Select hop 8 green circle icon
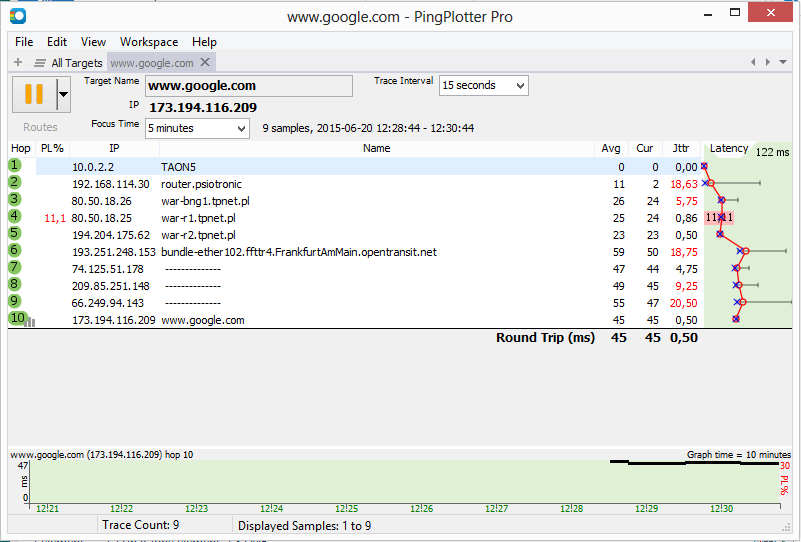Screen dimensions: 801x542 tap(15, 284)
